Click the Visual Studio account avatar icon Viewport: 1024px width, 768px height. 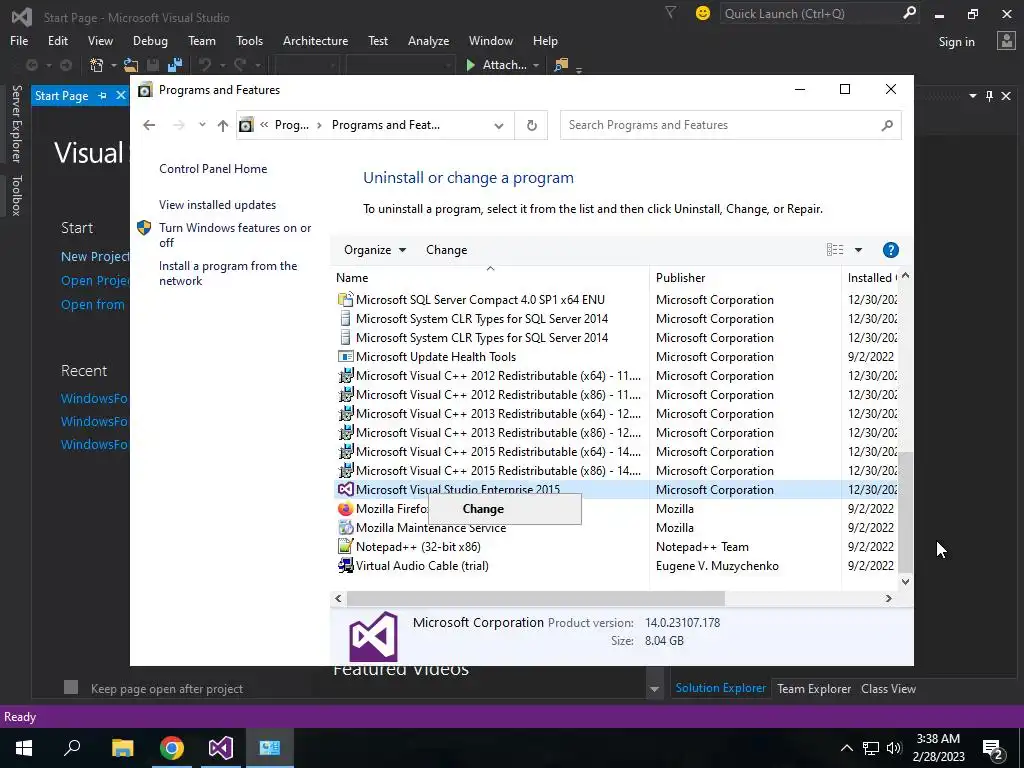coord(1006,41)
